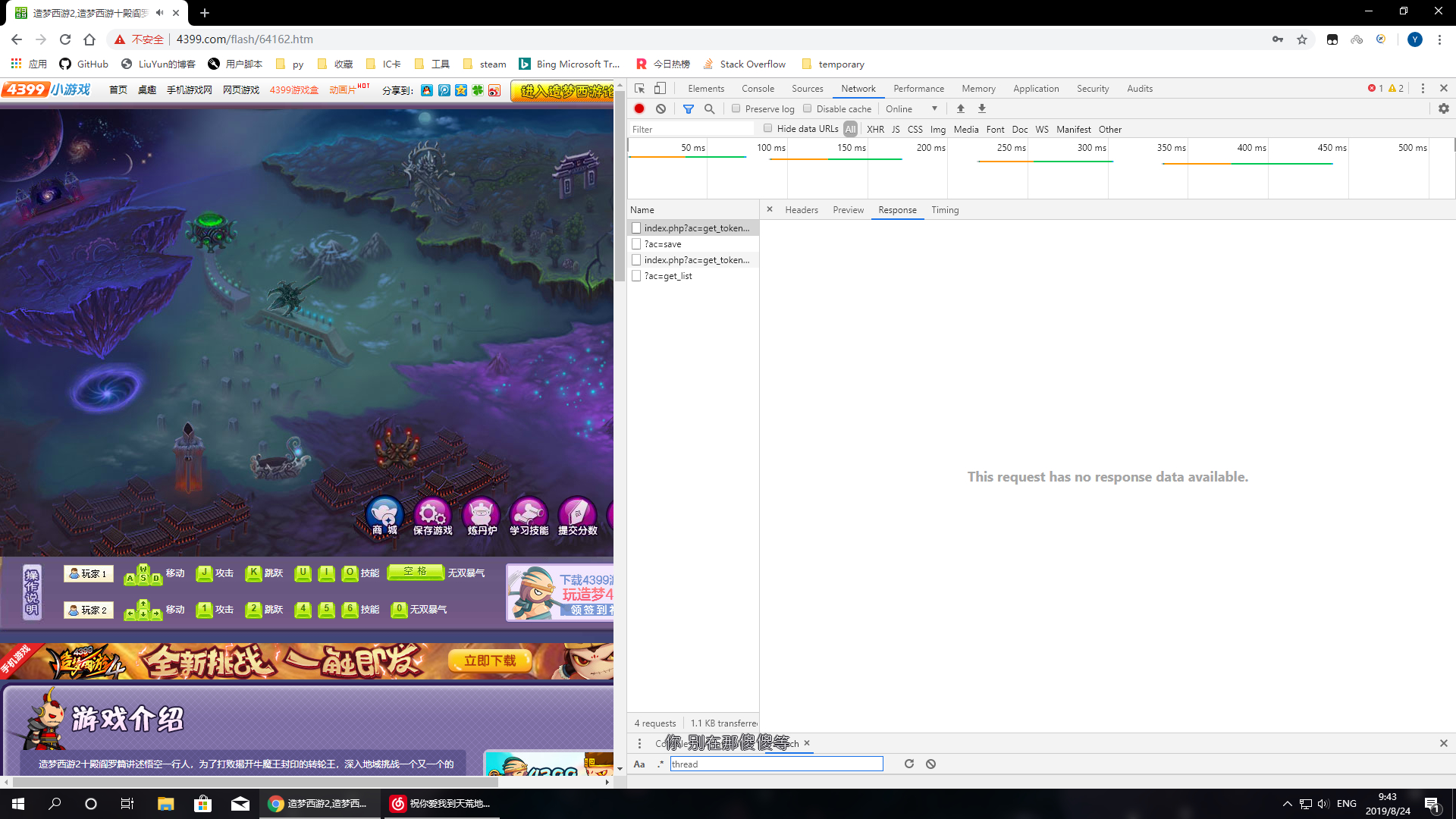Open the Sources panel tab
This screenshot has height=819, width=1456.
[807, 89]
